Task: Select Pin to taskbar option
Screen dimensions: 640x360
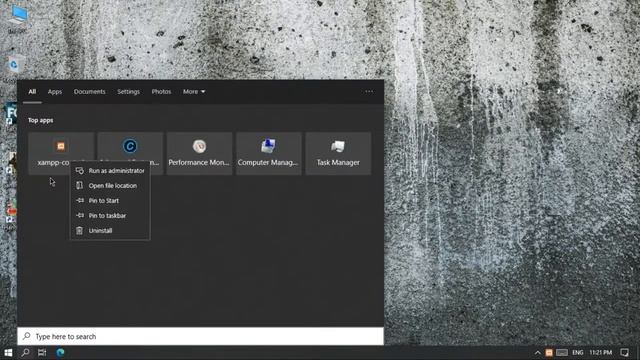Action: [110, 216]
